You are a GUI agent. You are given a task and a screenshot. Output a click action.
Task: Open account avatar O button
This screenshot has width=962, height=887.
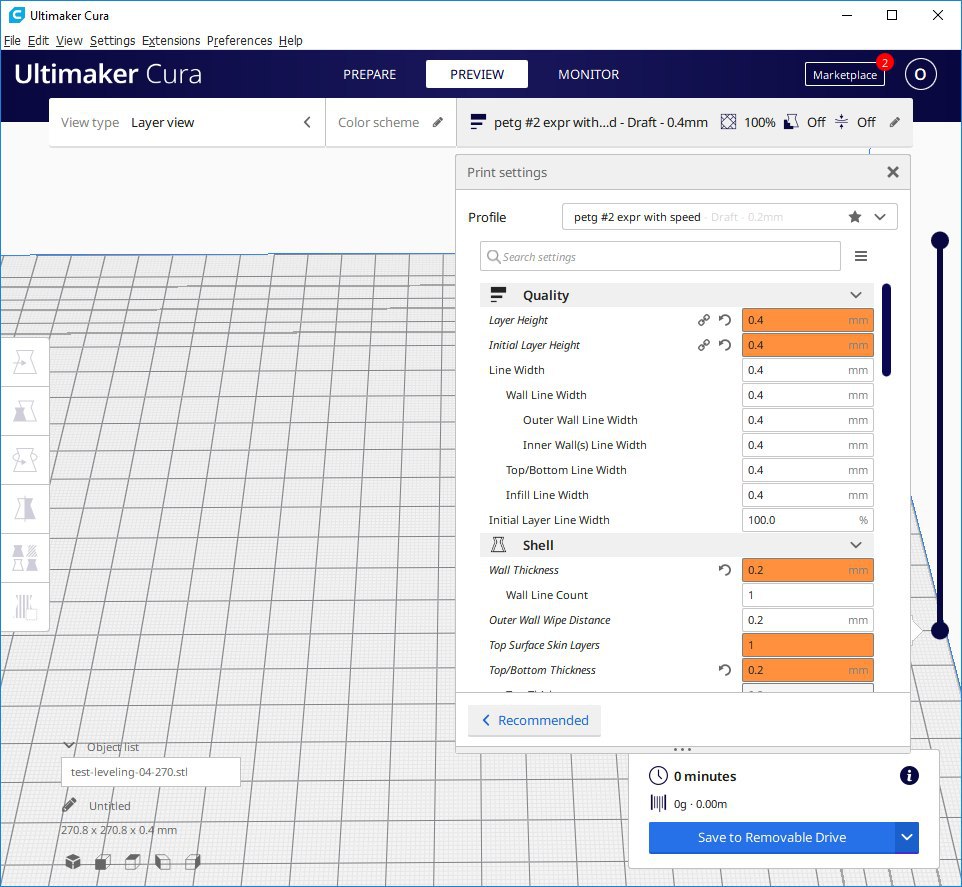[x=920, y=74]
